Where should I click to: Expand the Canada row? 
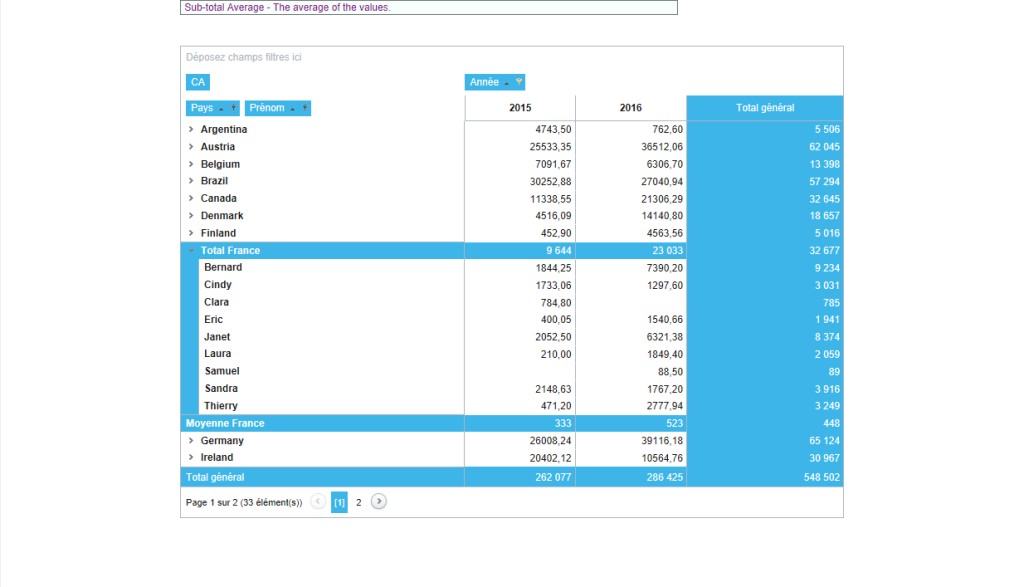pos(191,198)
